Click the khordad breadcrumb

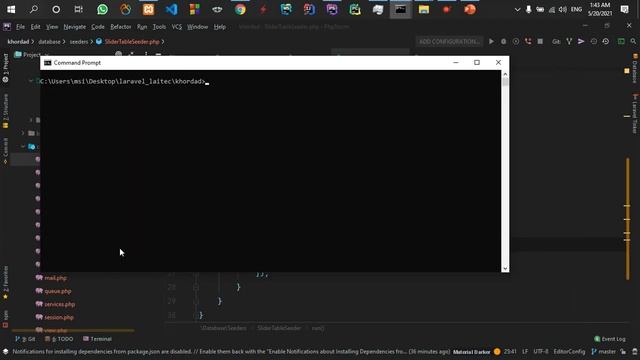point(18,42)
